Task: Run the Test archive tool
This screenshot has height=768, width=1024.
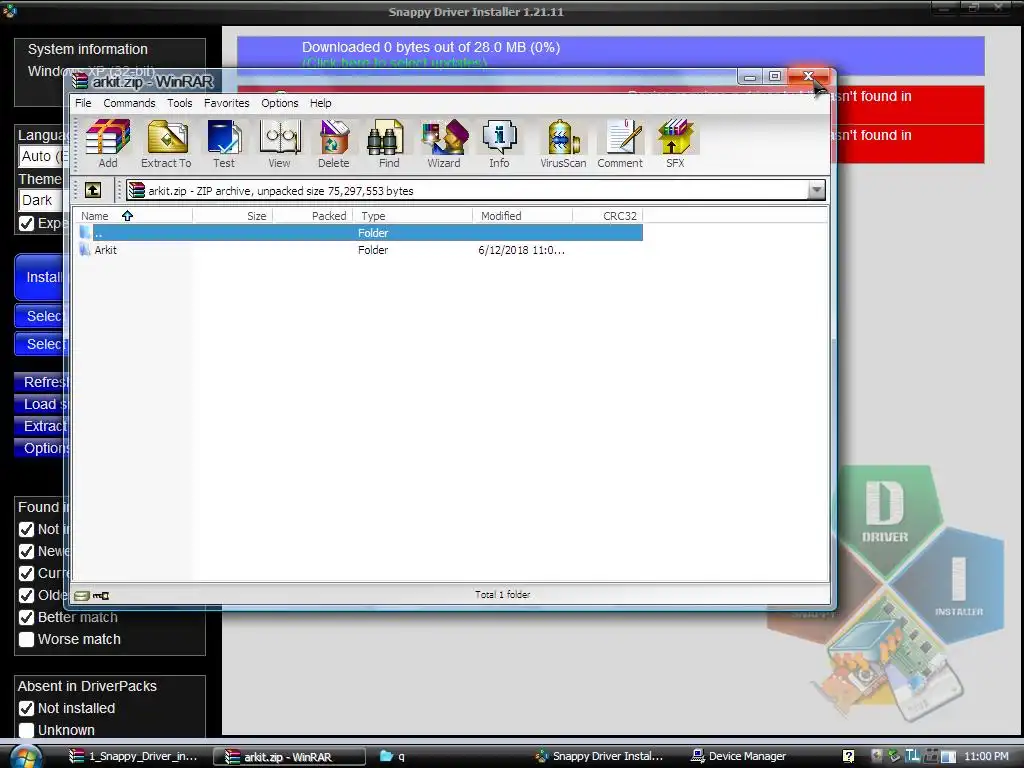Action: click(224, 144)
